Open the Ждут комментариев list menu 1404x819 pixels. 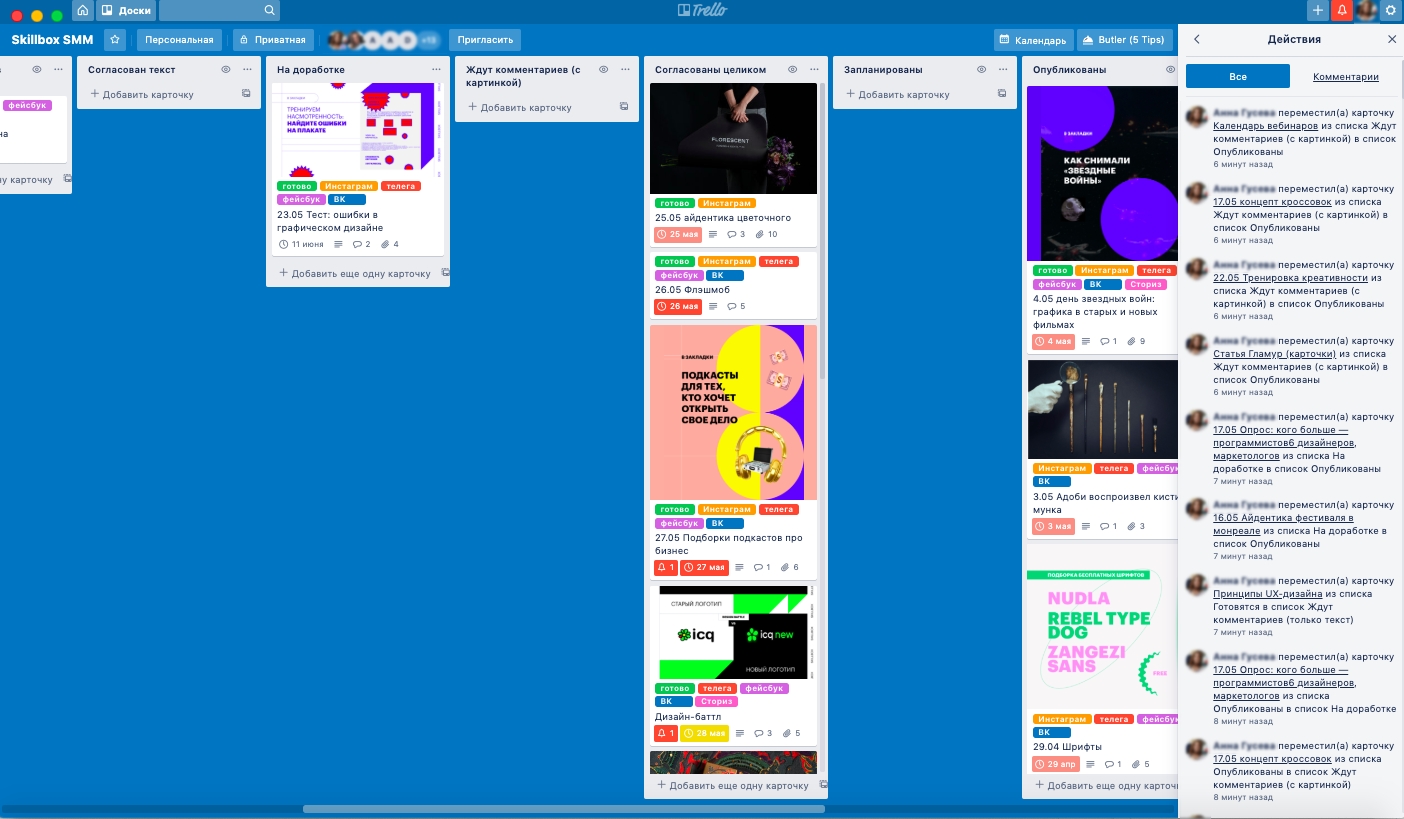625,69
